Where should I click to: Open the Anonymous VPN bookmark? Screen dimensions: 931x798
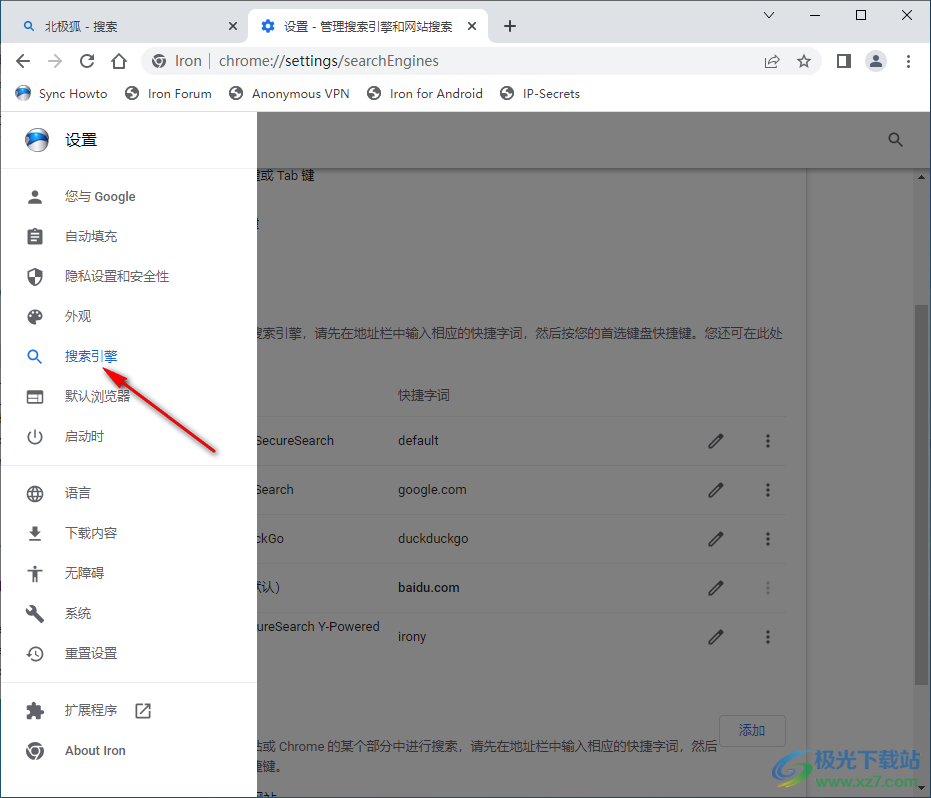[289, 94]
